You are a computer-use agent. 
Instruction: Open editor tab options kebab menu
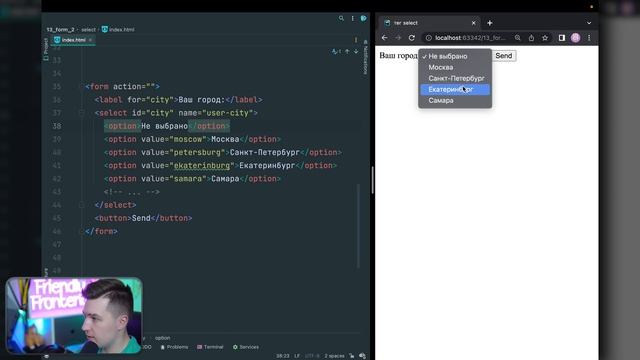point(356,40)
